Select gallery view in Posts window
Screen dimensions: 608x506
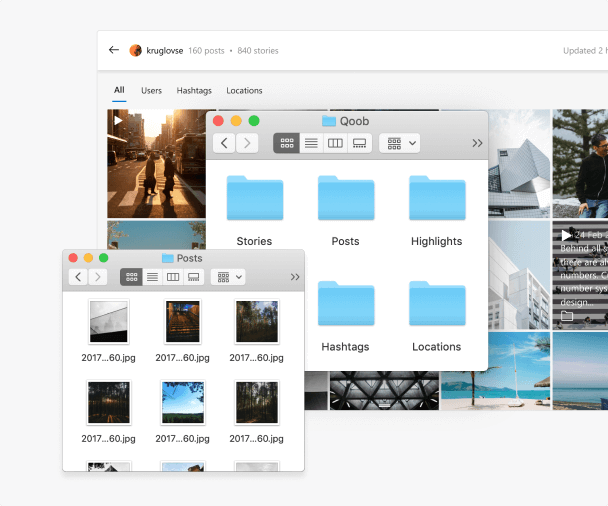(x=193, y=277)
